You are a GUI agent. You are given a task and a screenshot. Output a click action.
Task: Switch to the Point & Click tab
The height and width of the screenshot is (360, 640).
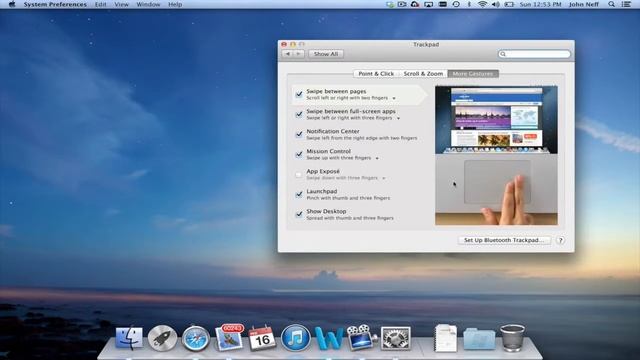[x=376, y=74]
